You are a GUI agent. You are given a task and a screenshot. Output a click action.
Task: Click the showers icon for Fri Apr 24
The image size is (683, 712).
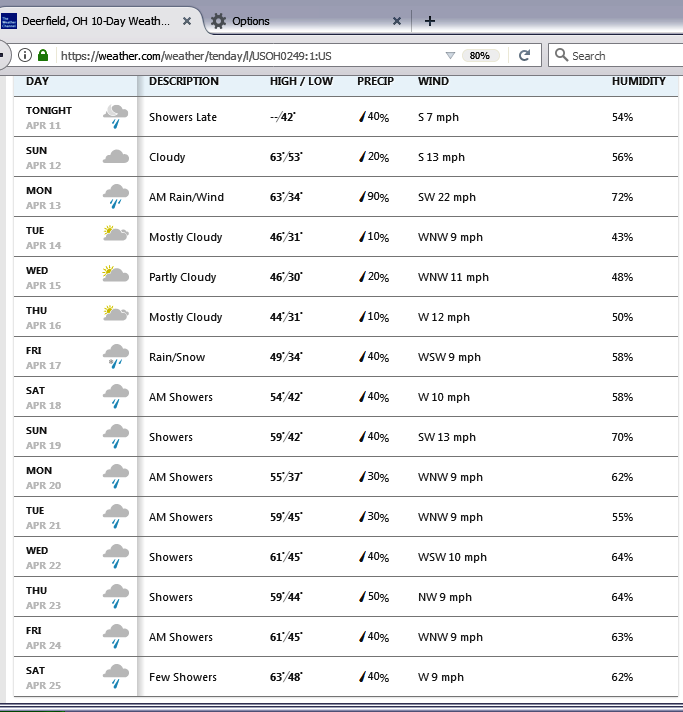click(115, 636)
